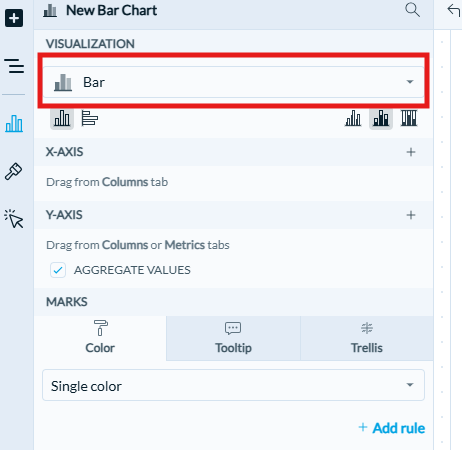462x450 pixels.
Task: Click the search magnifier icon
Action: pyautogui.click(x=412, y=10)
